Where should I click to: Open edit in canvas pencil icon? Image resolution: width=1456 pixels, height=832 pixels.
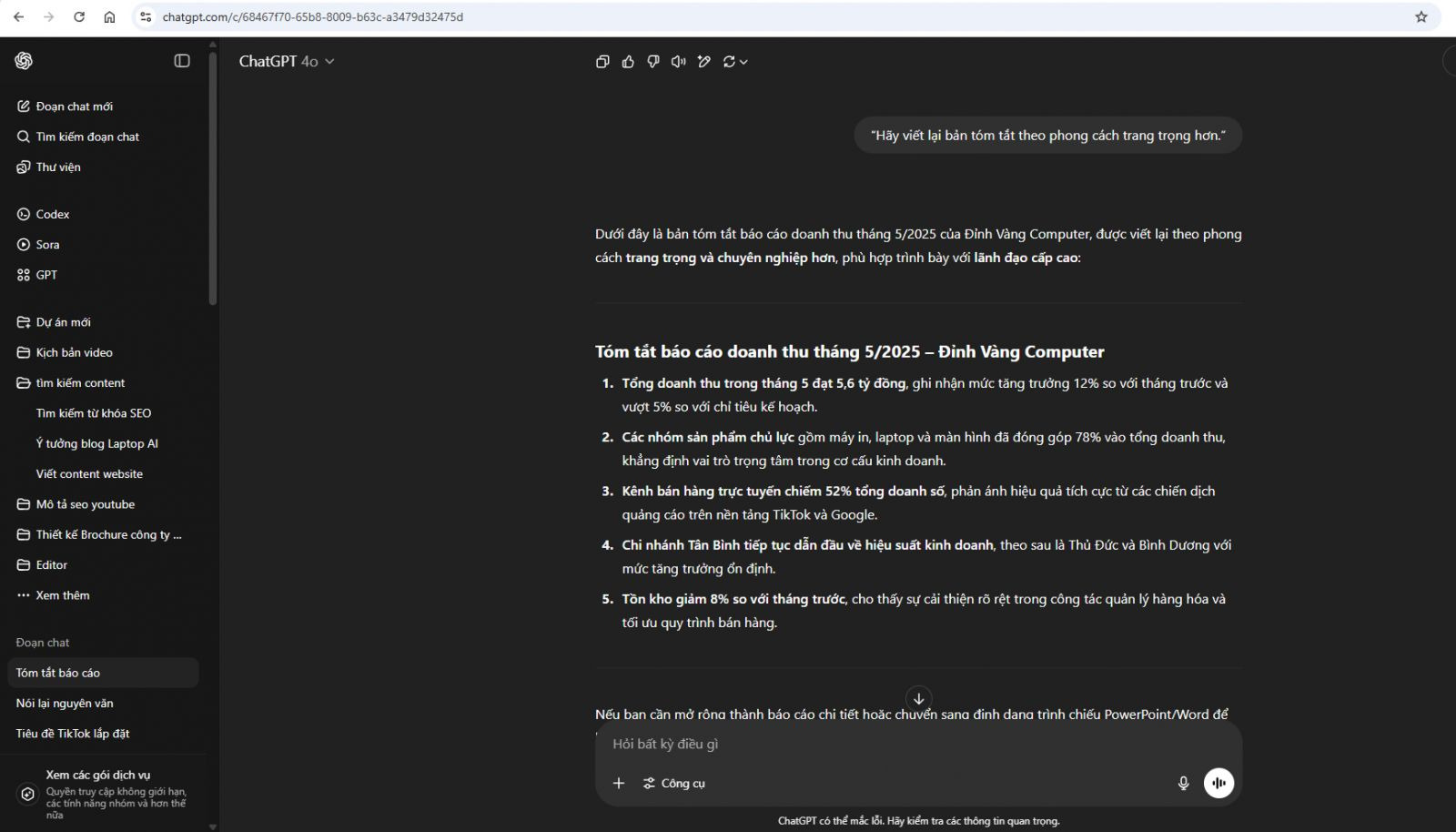703,62
